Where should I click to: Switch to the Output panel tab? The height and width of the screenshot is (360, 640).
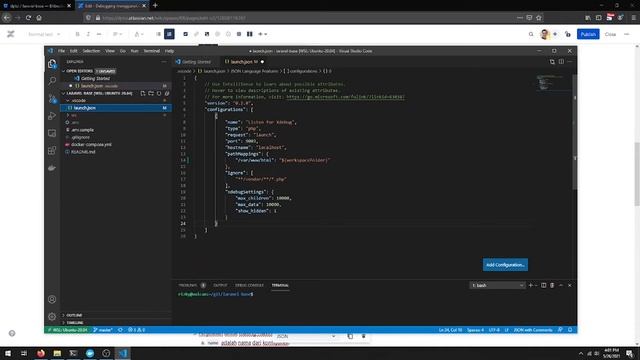tap(220, 285)
